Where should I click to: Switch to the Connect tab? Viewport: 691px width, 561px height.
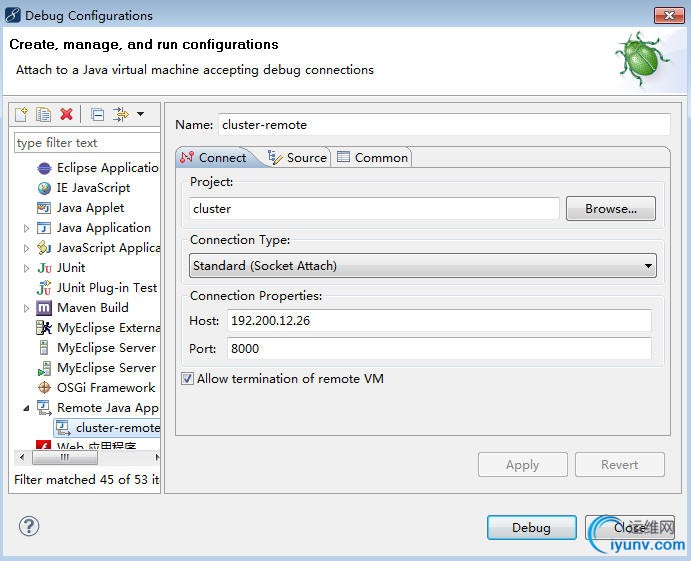pos(214,158)
